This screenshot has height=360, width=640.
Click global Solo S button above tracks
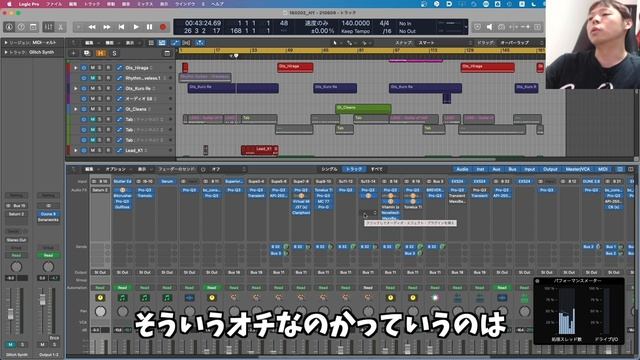pos(114,53)
